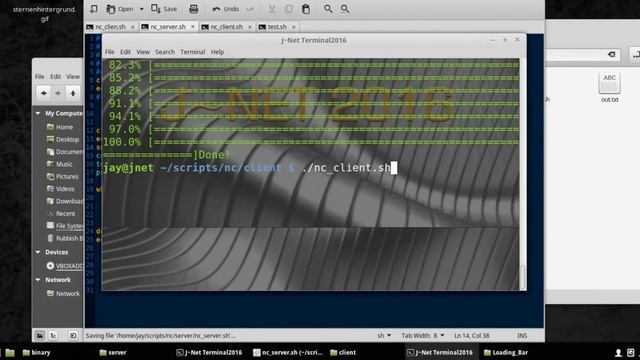Open File menu in file manager window
This screenshot has width=640, height=360.
click(x=40, y=76)
